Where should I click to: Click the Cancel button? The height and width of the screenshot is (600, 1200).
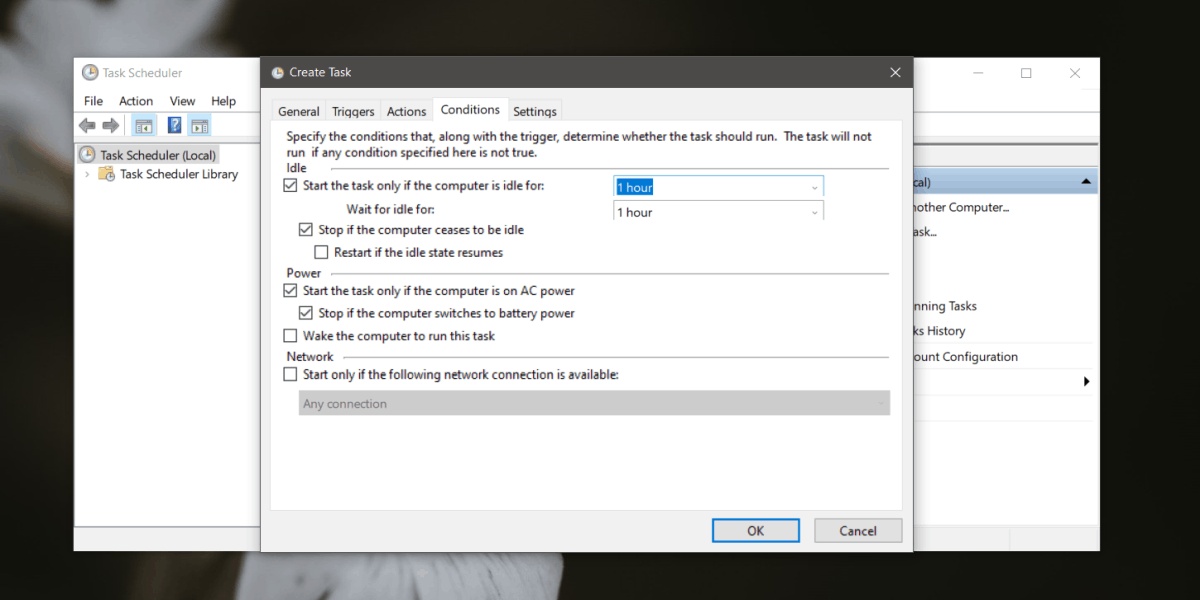pyautogui.click(x=858, y=531)
